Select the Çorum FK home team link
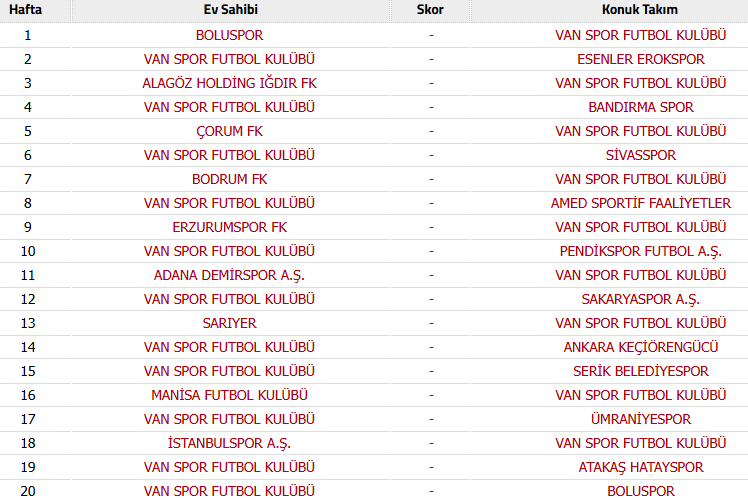The image size is (748, 502). [229, 131]
